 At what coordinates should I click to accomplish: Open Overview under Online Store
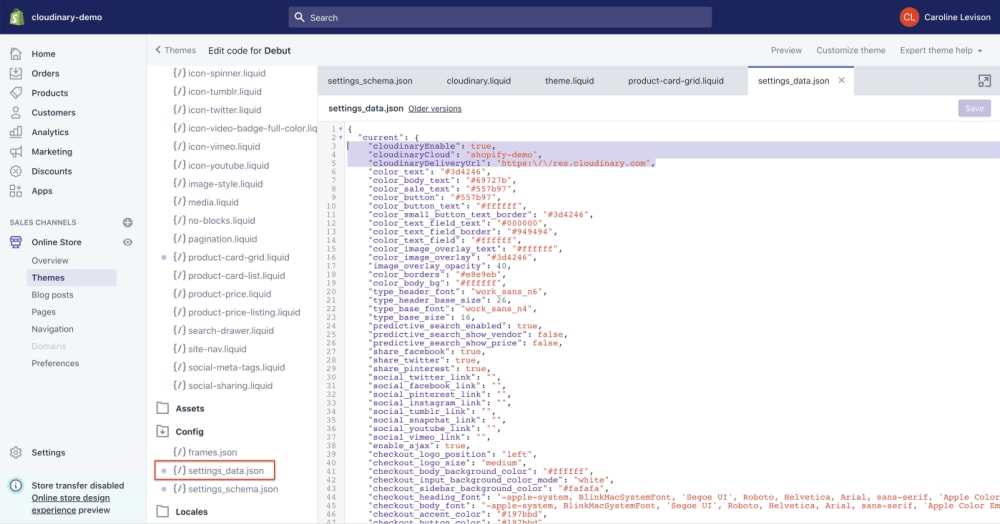pyautogui.click(x=50, y=261)
